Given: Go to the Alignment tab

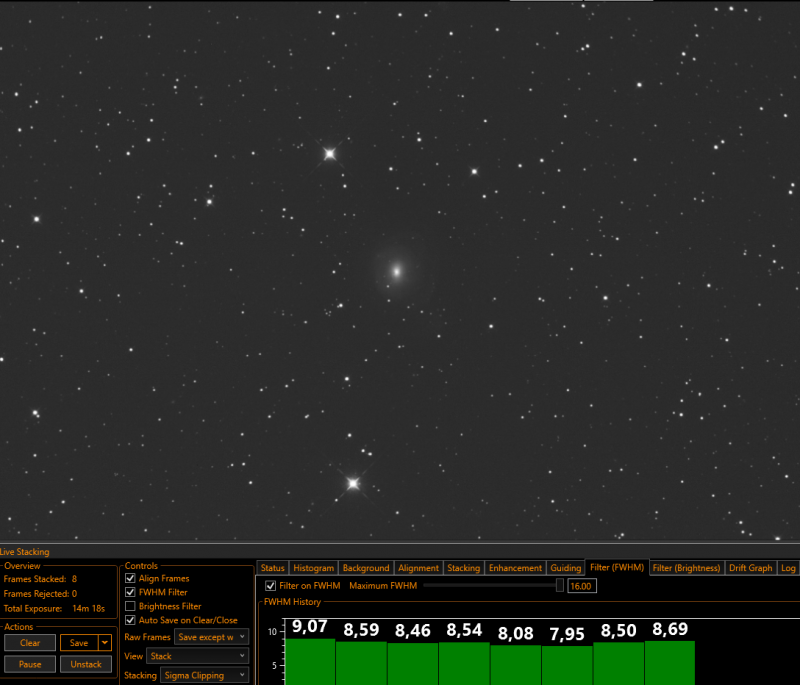Looking at the screenshot, I should [x=418, y=568].
